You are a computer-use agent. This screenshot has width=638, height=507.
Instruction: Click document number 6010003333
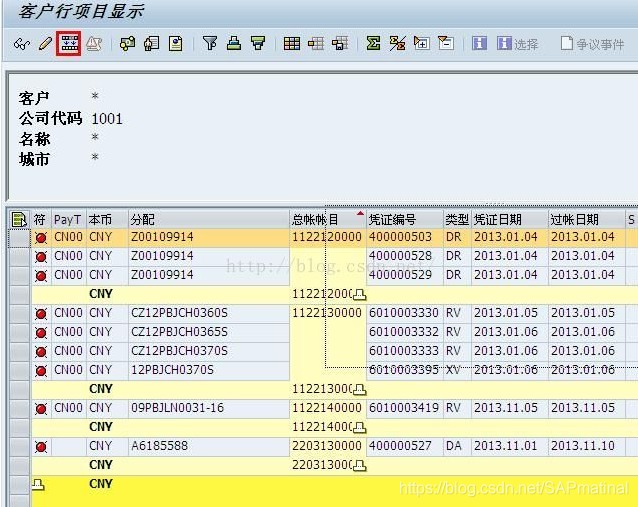(x=404, y=351)
